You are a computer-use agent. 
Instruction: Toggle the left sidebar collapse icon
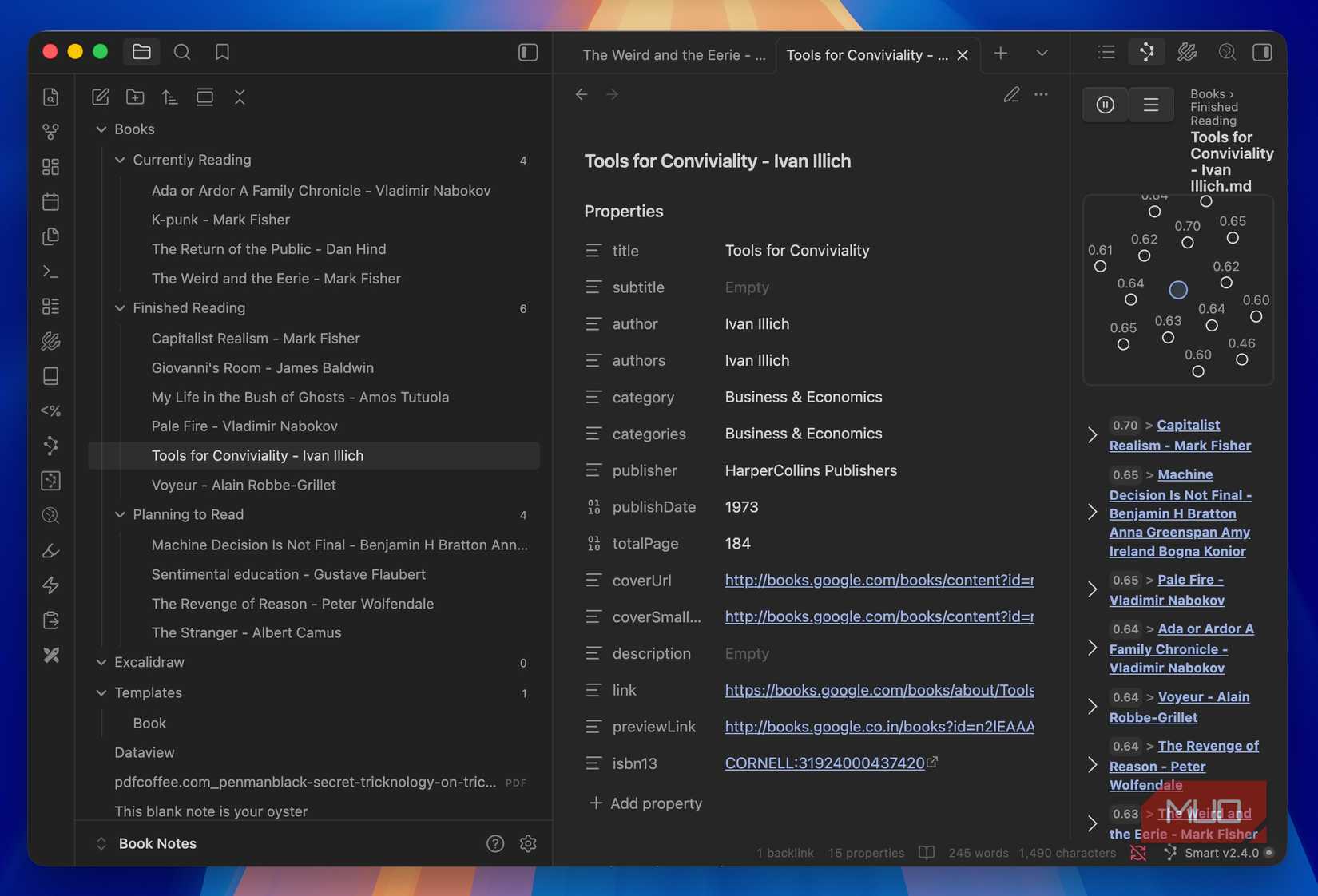[x=528, y=52]
